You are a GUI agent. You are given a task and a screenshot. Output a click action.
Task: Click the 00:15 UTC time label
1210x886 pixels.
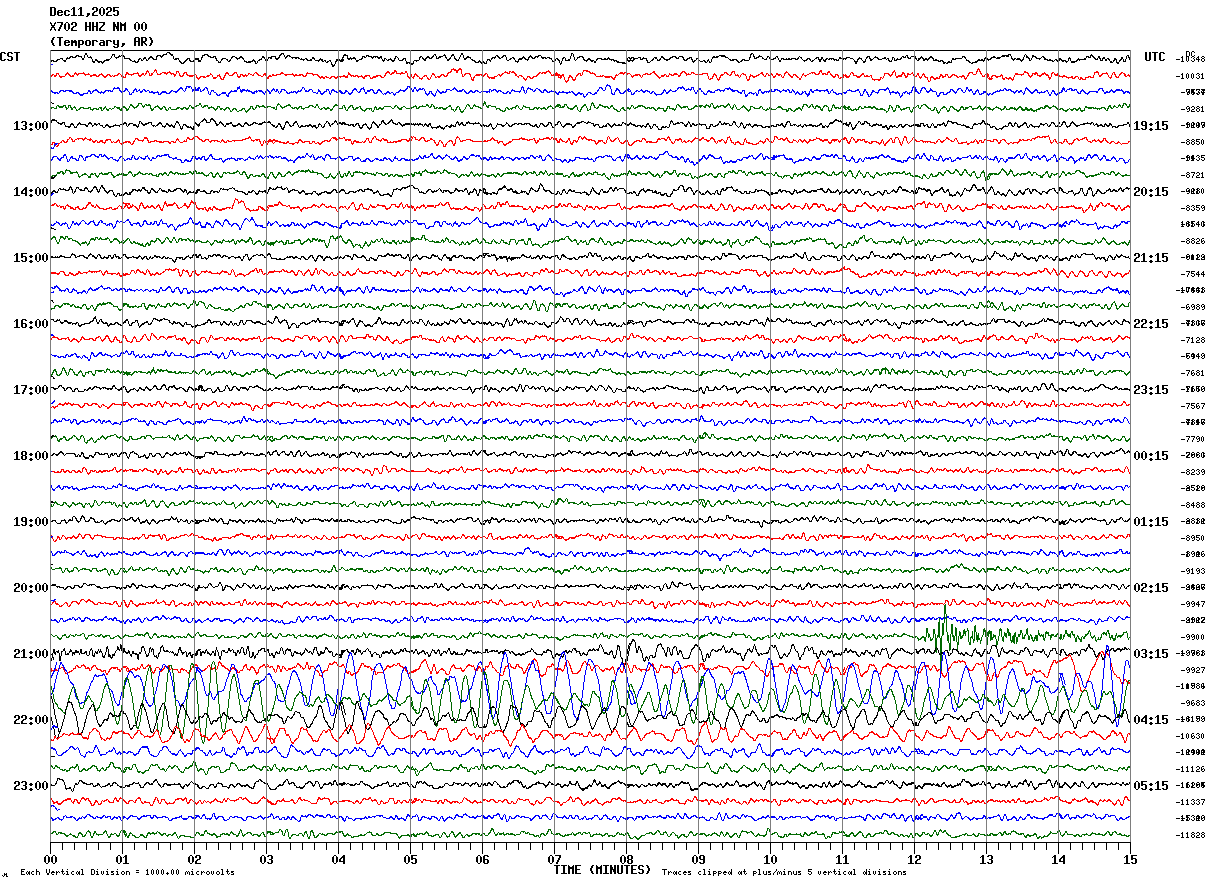[1150, 456]
